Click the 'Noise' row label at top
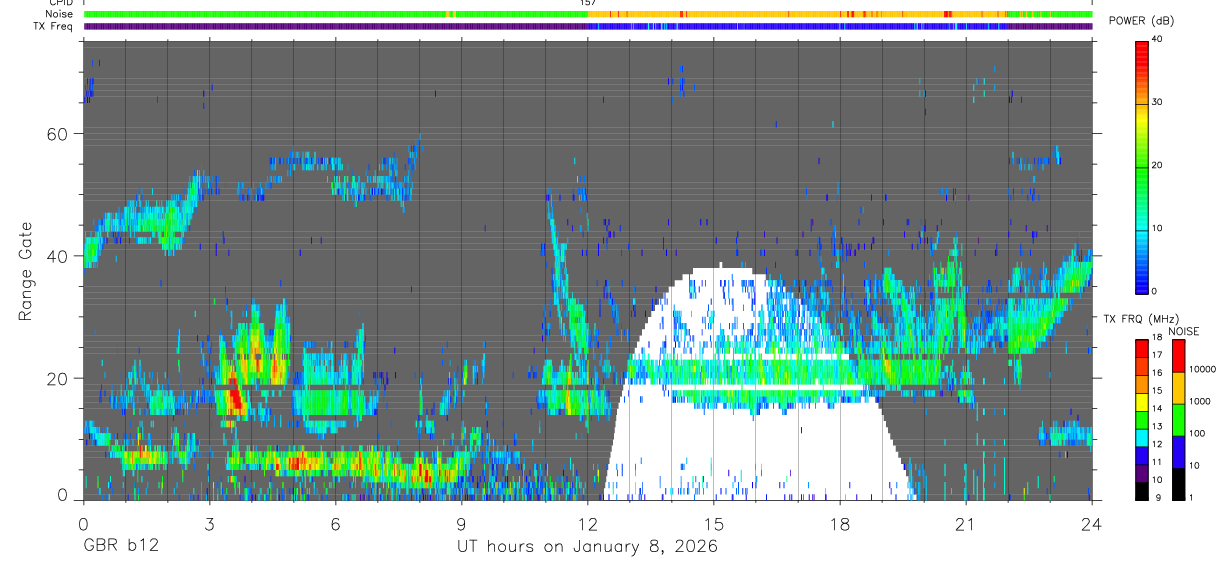The width and height of the screenshot is (1228, 567). tap(59, 14)
